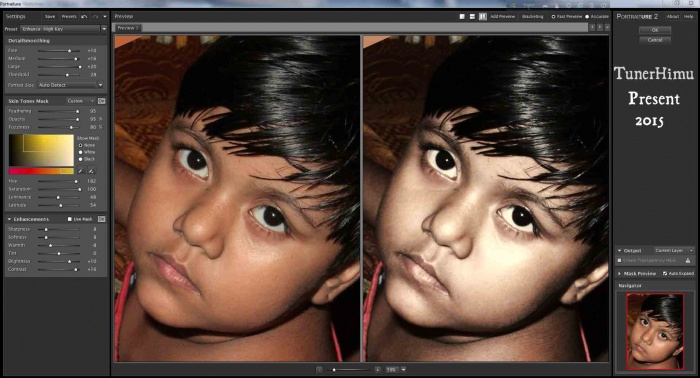Click the Hue slider
This screenshot has width=700, height=378.
click(59, 181)
